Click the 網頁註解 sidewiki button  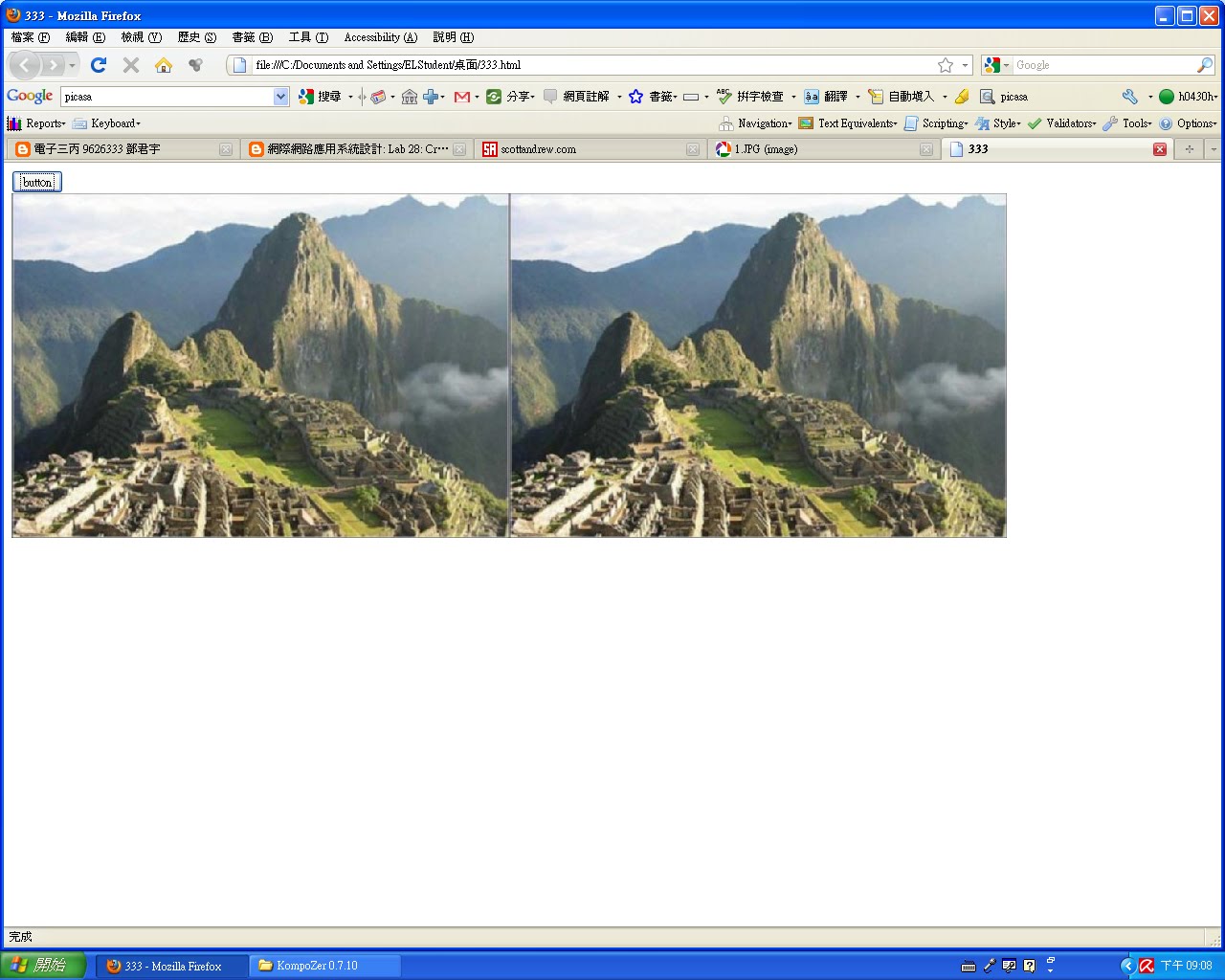click(x=577, y=97)
